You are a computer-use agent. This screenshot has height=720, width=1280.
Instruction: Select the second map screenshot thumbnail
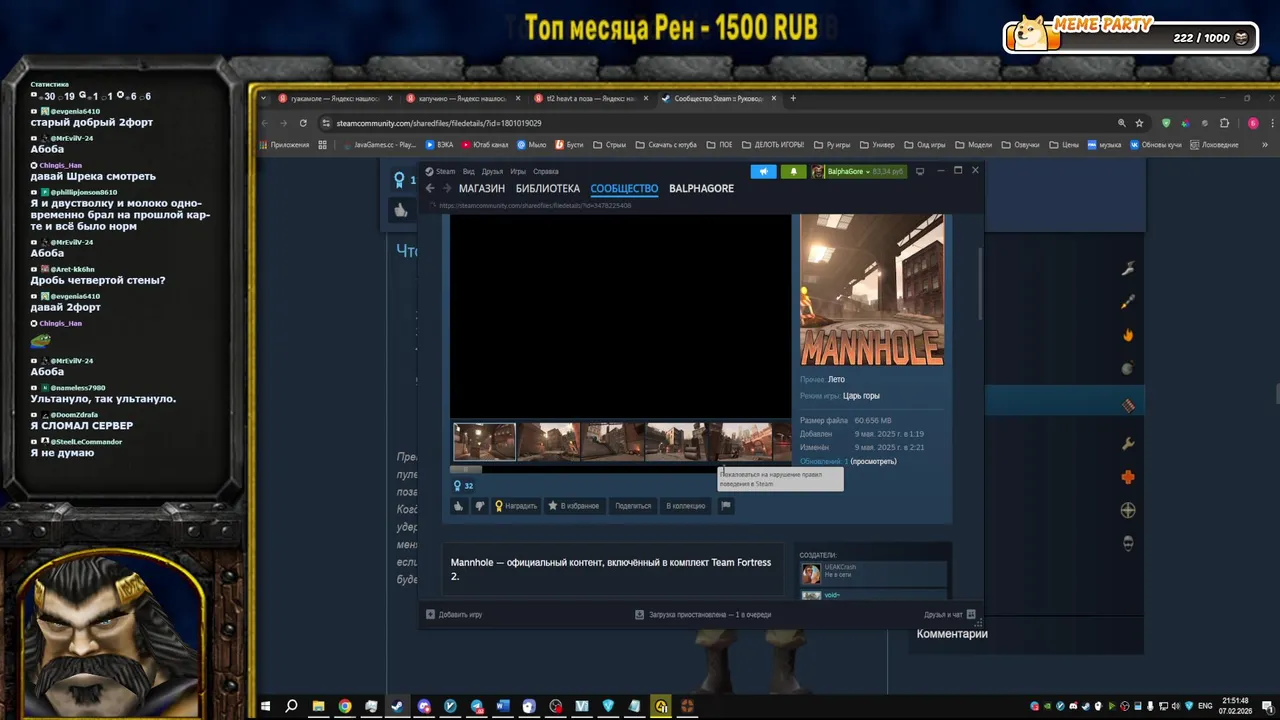pyautogui.click(x=549, y=442)
